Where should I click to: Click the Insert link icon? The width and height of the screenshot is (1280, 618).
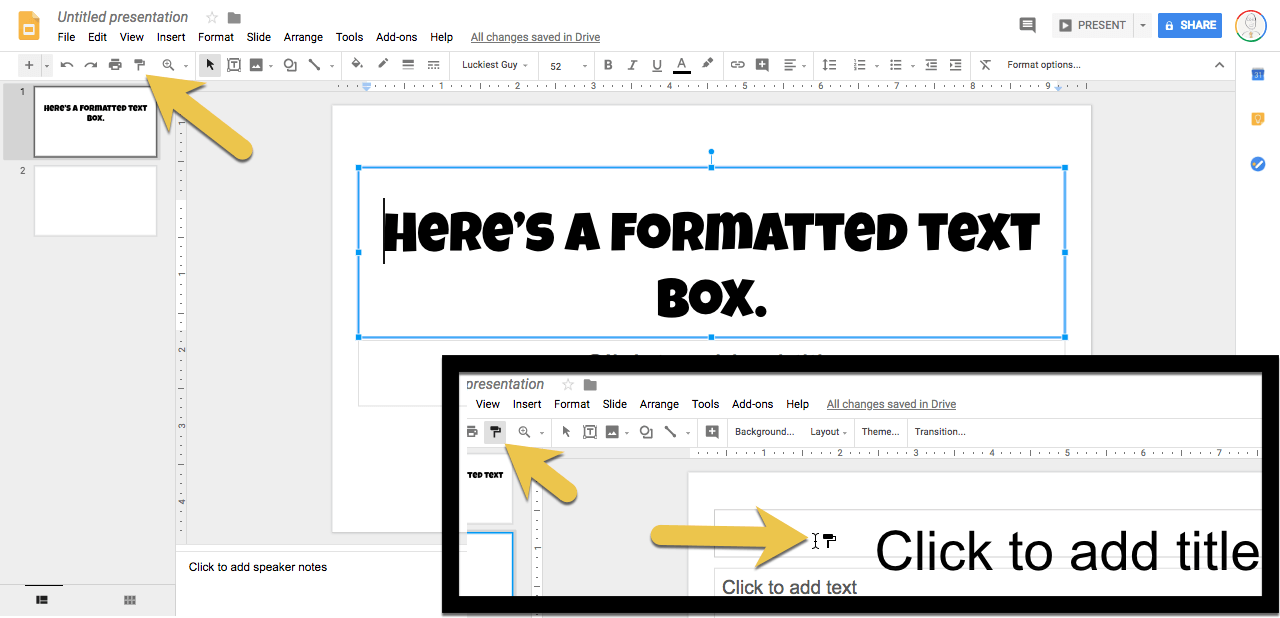(738, 64)
